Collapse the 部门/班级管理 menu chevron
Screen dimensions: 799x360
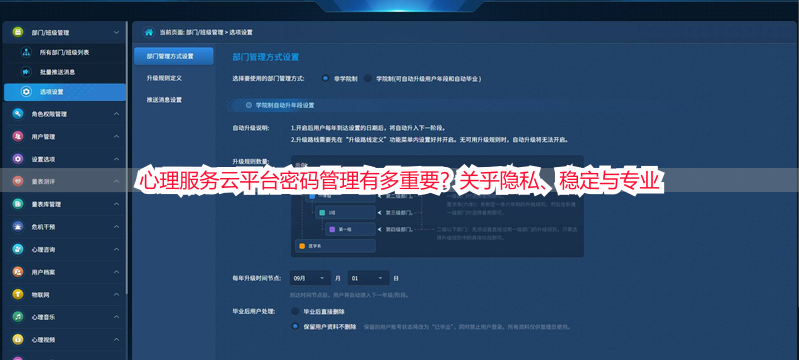tap(116, 32)
